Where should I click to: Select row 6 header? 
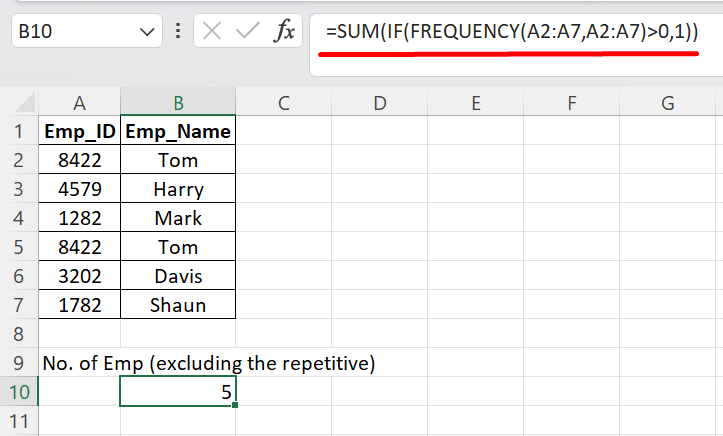point(18,276)
